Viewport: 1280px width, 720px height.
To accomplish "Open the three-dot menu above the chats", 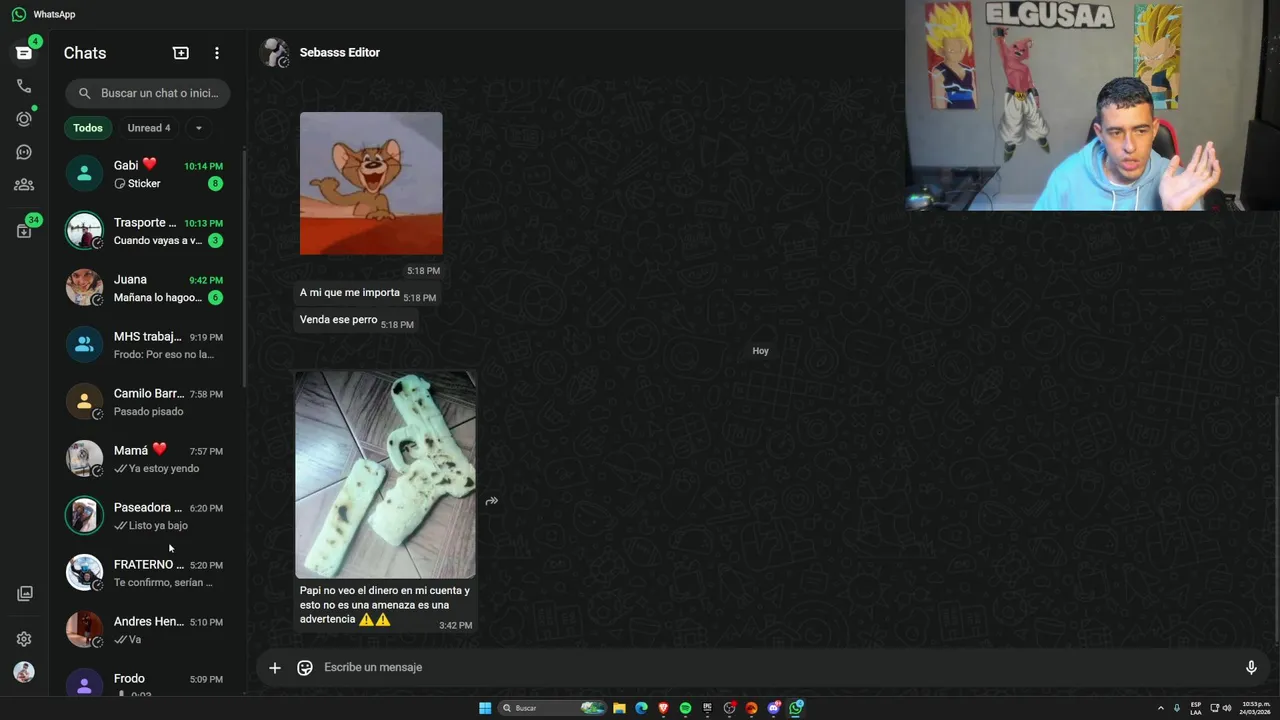I will click(x=217, y=53).
